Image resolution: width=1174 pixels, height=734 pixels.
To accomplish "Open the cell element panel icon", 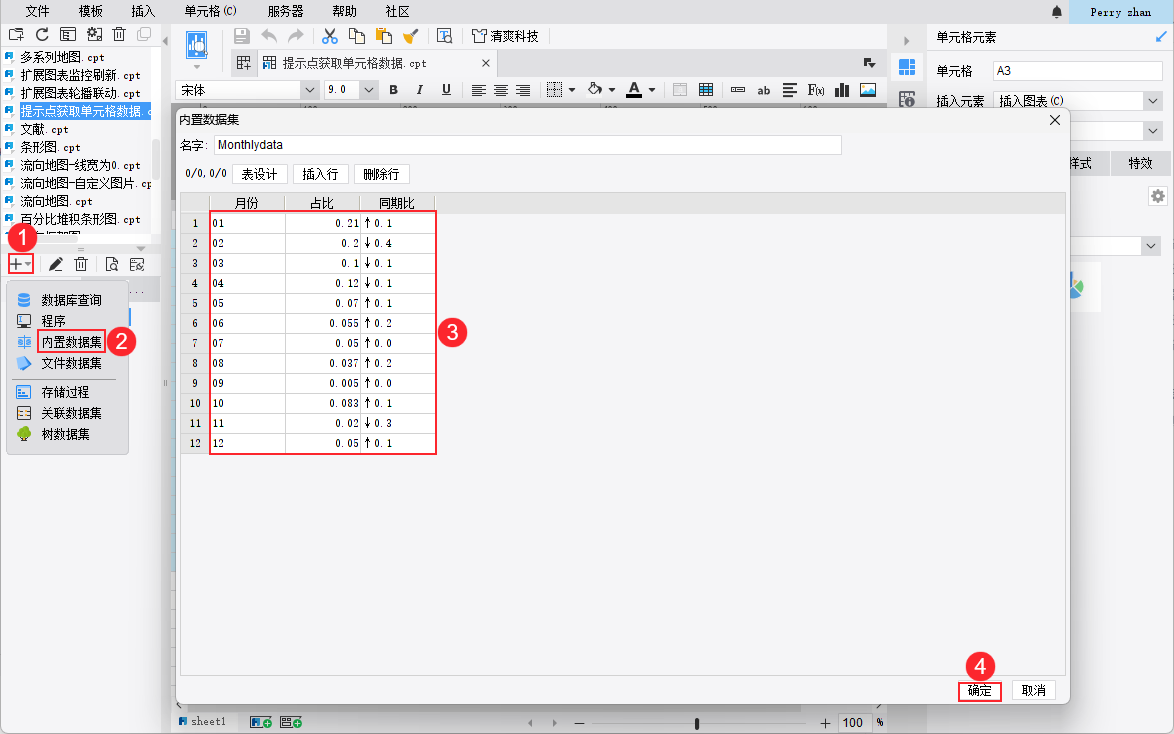I will pos(907,67).
